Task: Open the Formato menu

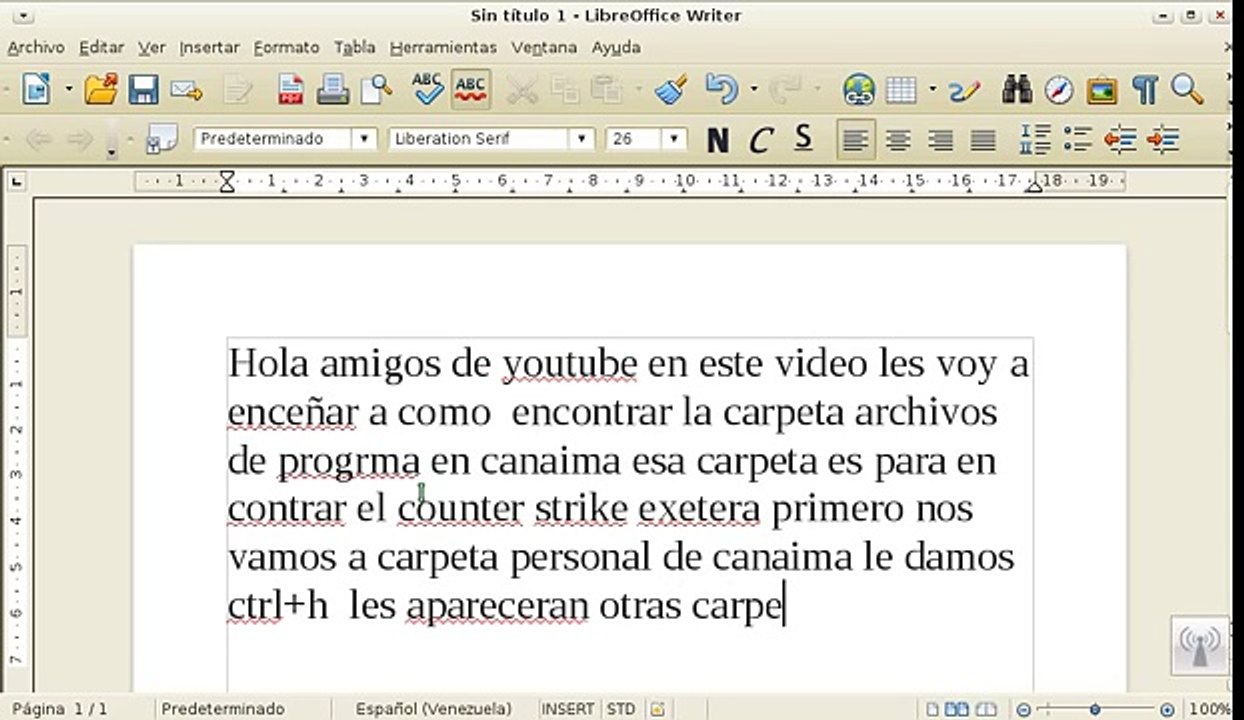Action: tap(286, 47)
